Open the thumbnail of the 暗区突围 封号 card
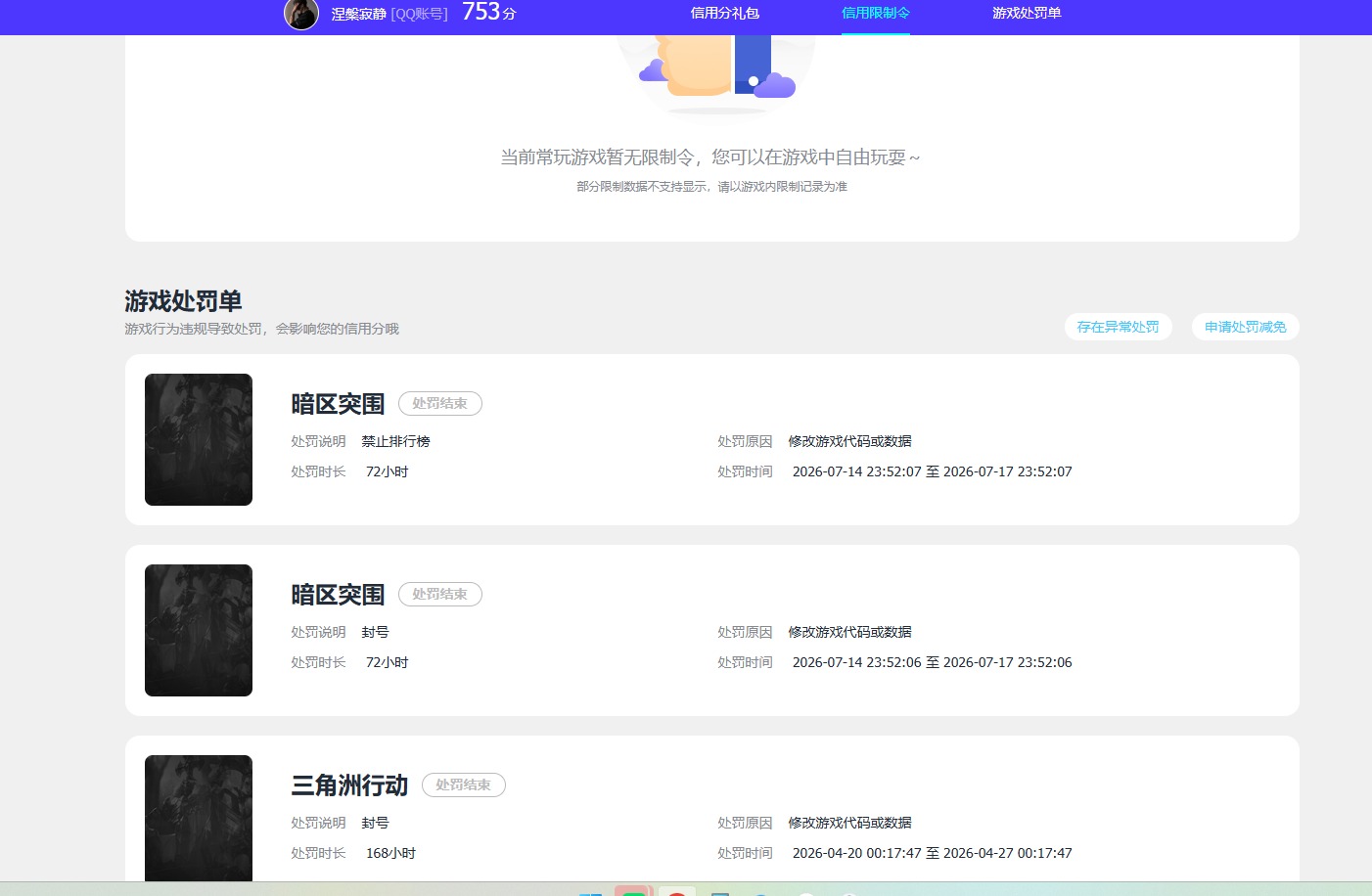Viewport: 1372px width, 896px height. [199, 631]
